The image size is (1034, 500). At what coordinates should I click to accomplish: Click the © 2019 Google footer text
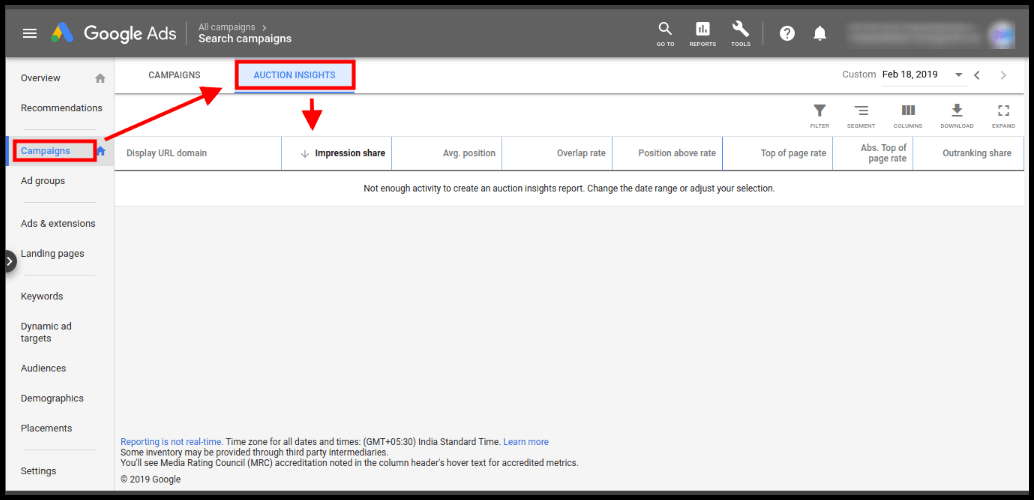point(151,480)
